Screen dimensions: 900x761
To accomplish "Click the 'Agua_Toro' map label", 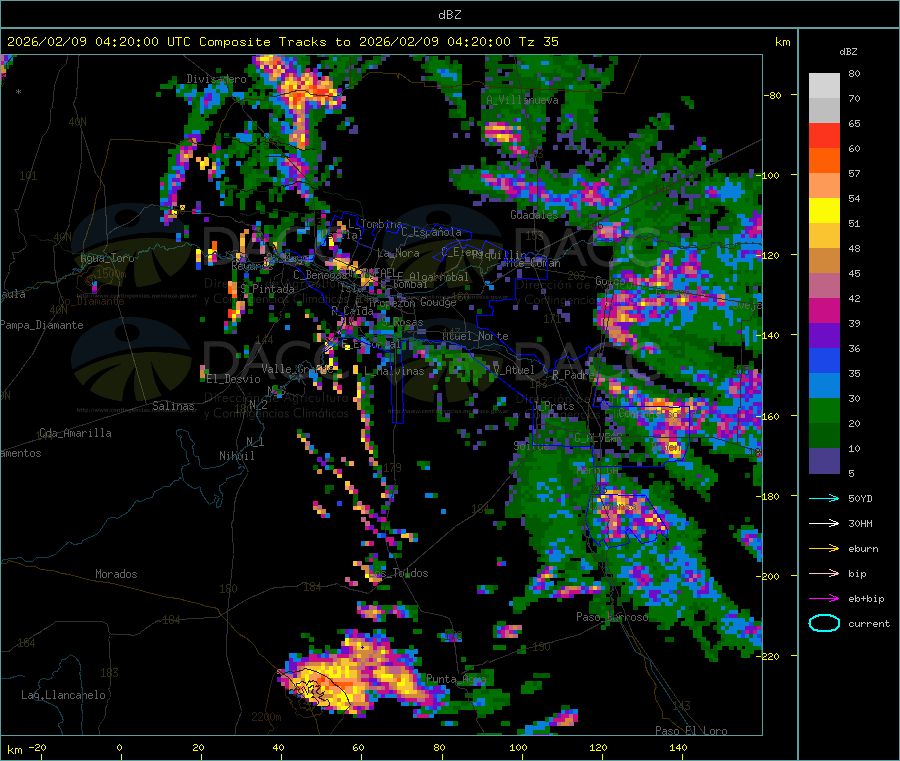I will click(x=107, y=258).
